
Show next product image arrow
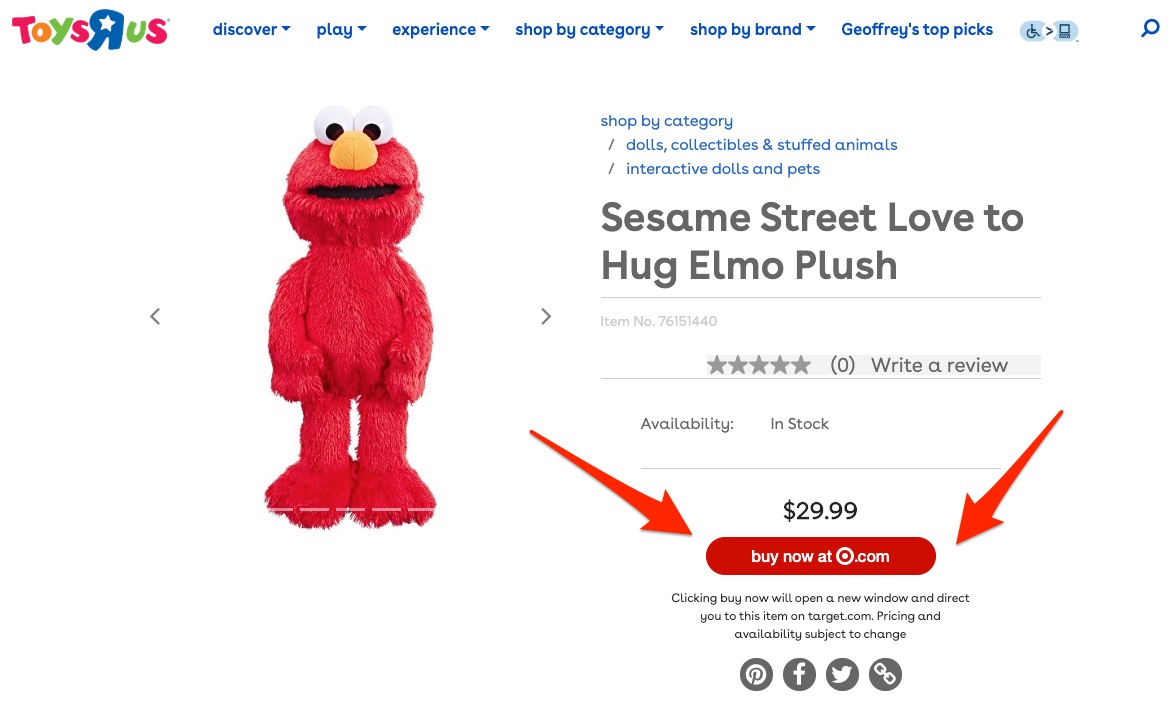(x=546, y=317)
